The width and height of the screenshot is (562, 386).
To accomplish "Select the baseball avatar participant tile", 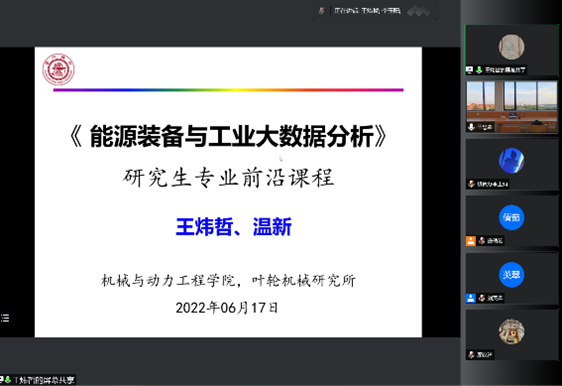I will (x=511, y=50).
